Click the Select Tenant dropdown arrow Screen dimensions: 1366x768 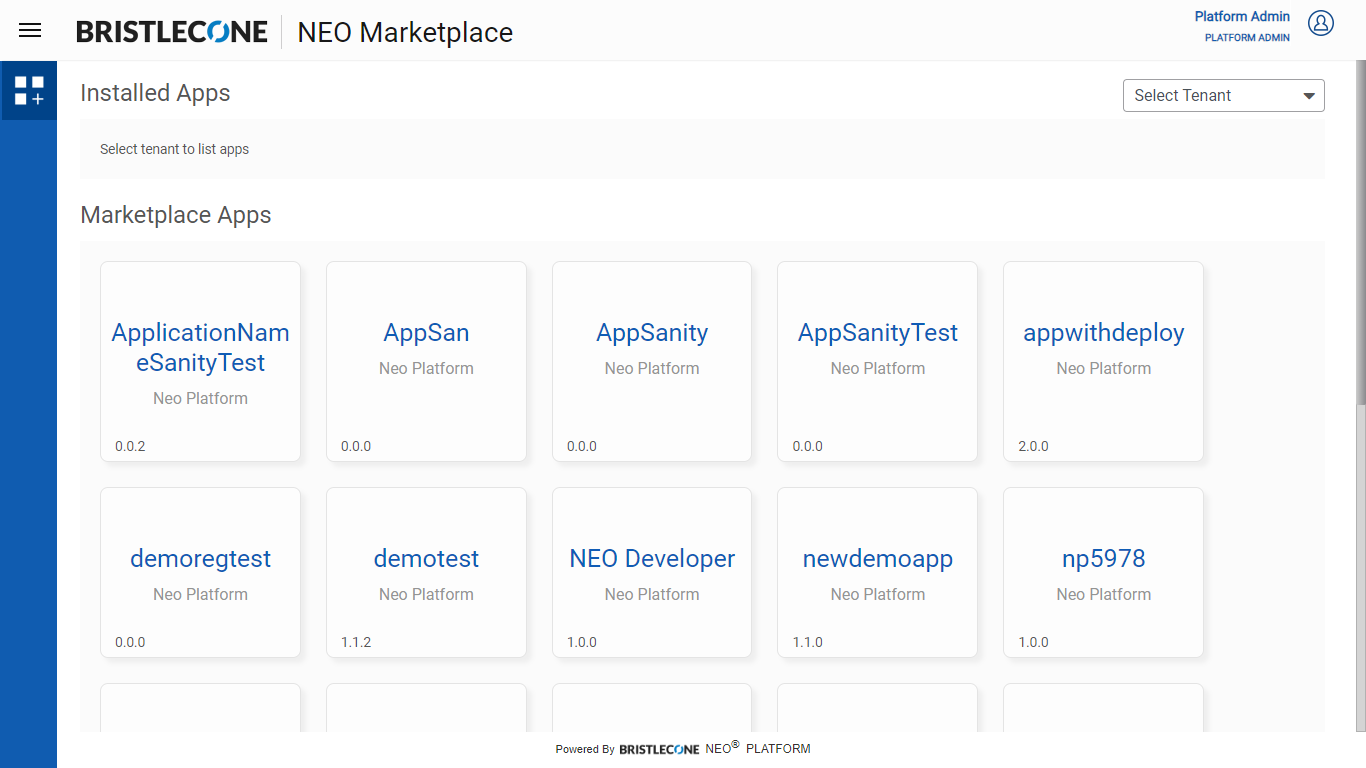tap(1309, 96)
